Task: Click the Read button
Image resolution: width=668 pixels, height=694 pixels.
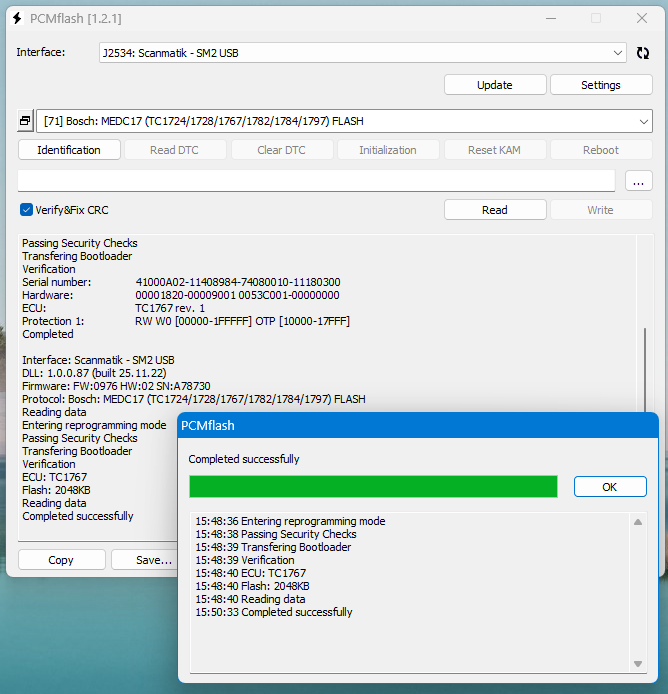Action: point(495,210)
